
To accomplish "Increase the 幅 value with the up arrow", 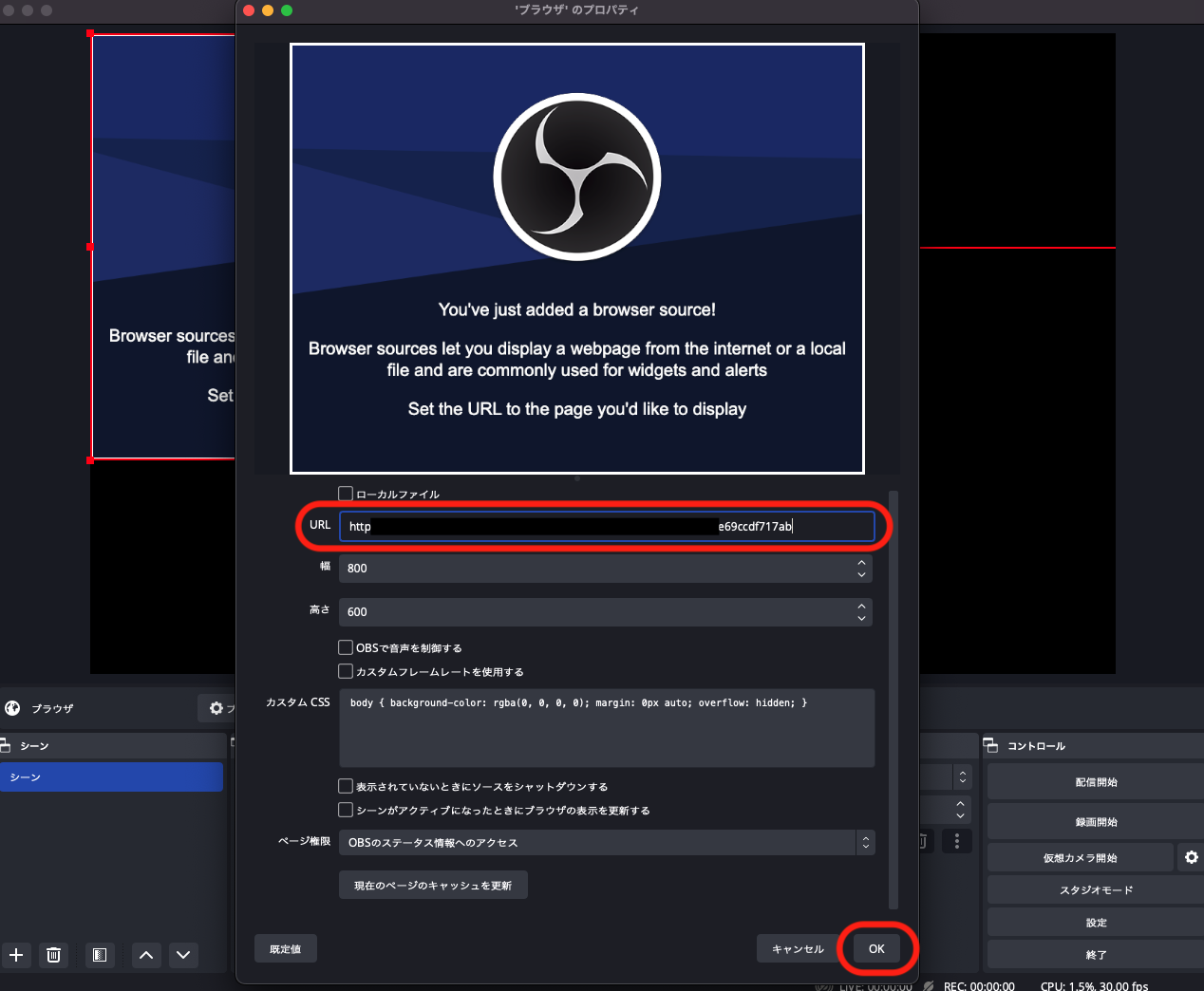I will click(861, 562).
